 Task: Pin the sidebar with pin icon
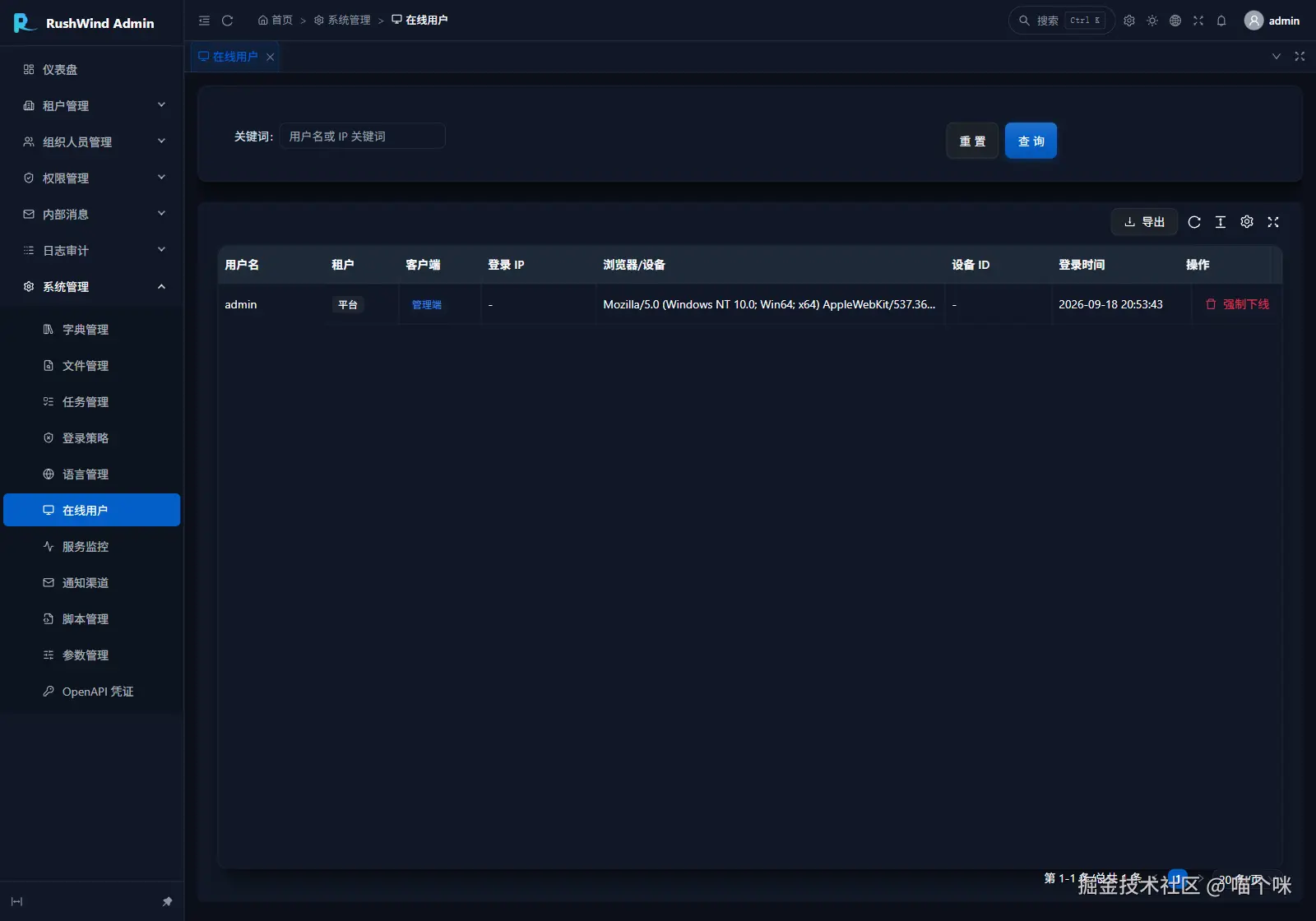click(x=167, y=901)
